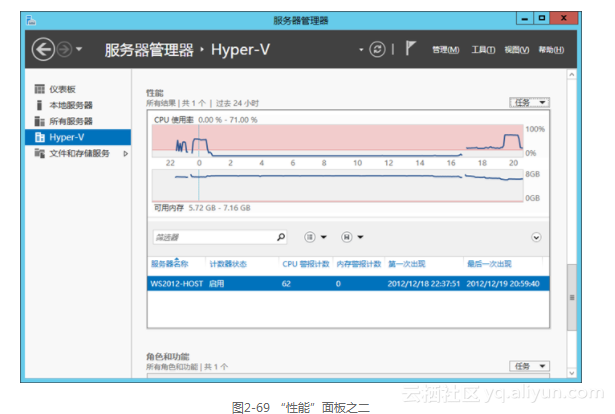Open the list criteria options icon
This screenshot has width=615, height=414.
coord(309,237)
